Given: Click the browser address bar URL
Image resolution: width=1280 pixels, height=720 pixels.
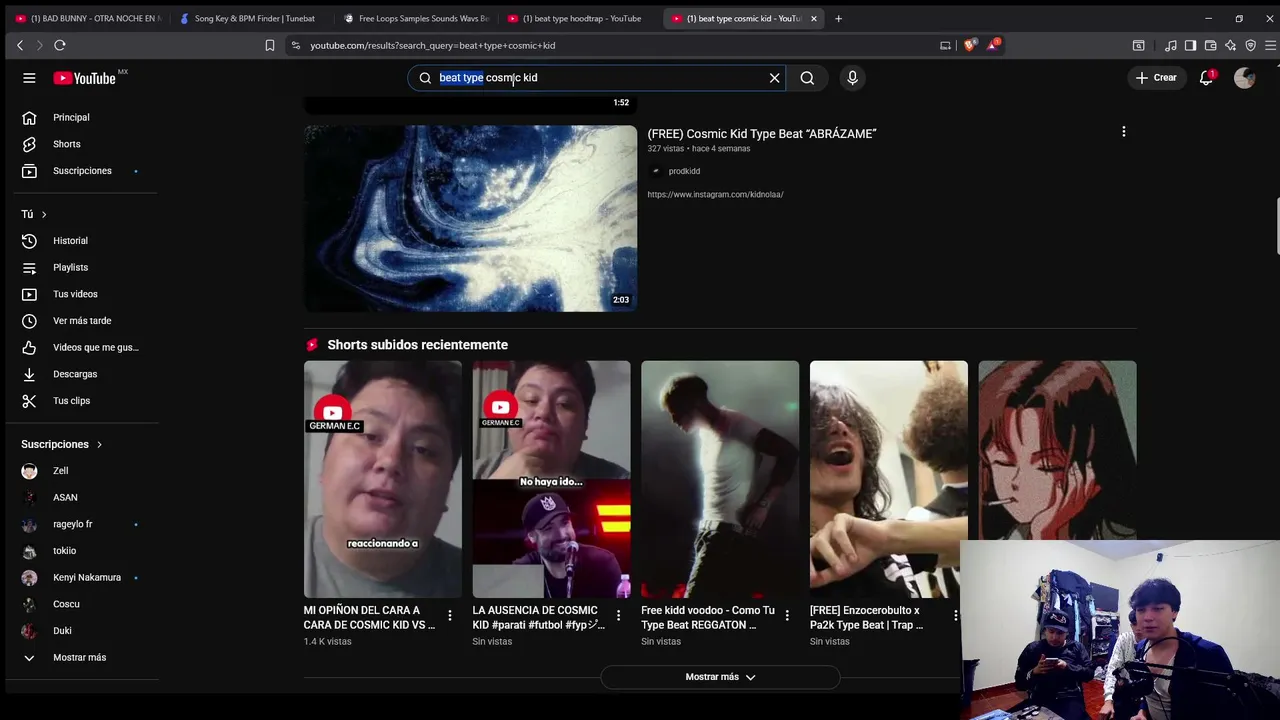Looking at the screenshot, I should click(x=432, y=45).
